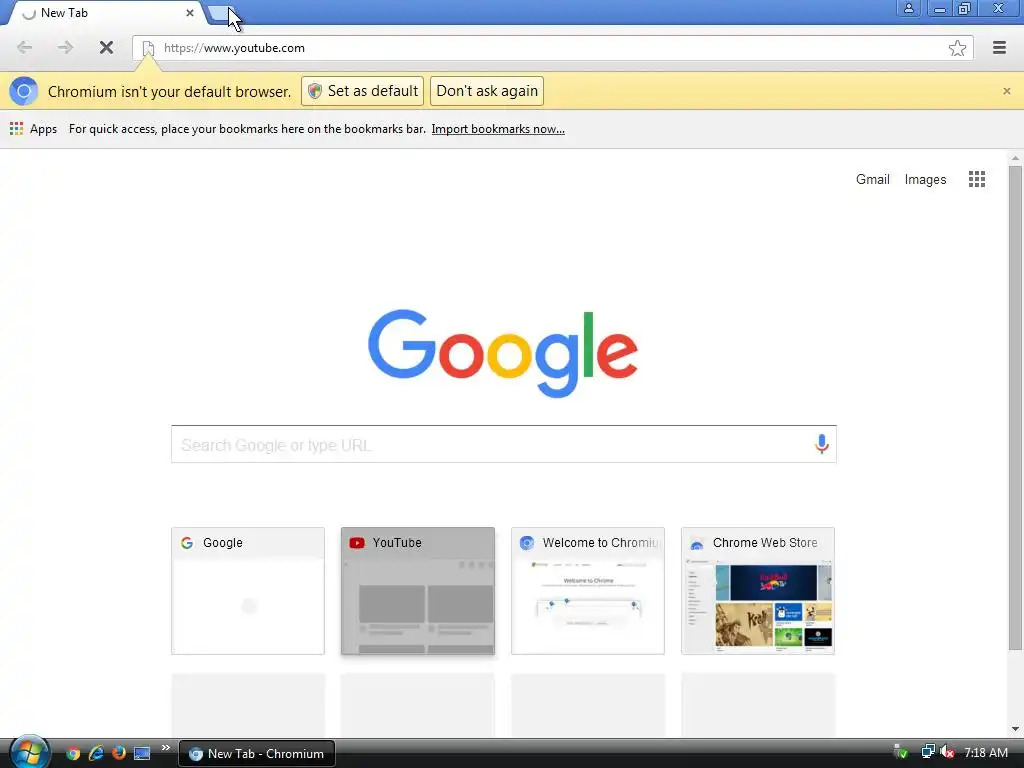Click the Google search box
This screenshot has height=768, width=1024.
coord(504,444)
